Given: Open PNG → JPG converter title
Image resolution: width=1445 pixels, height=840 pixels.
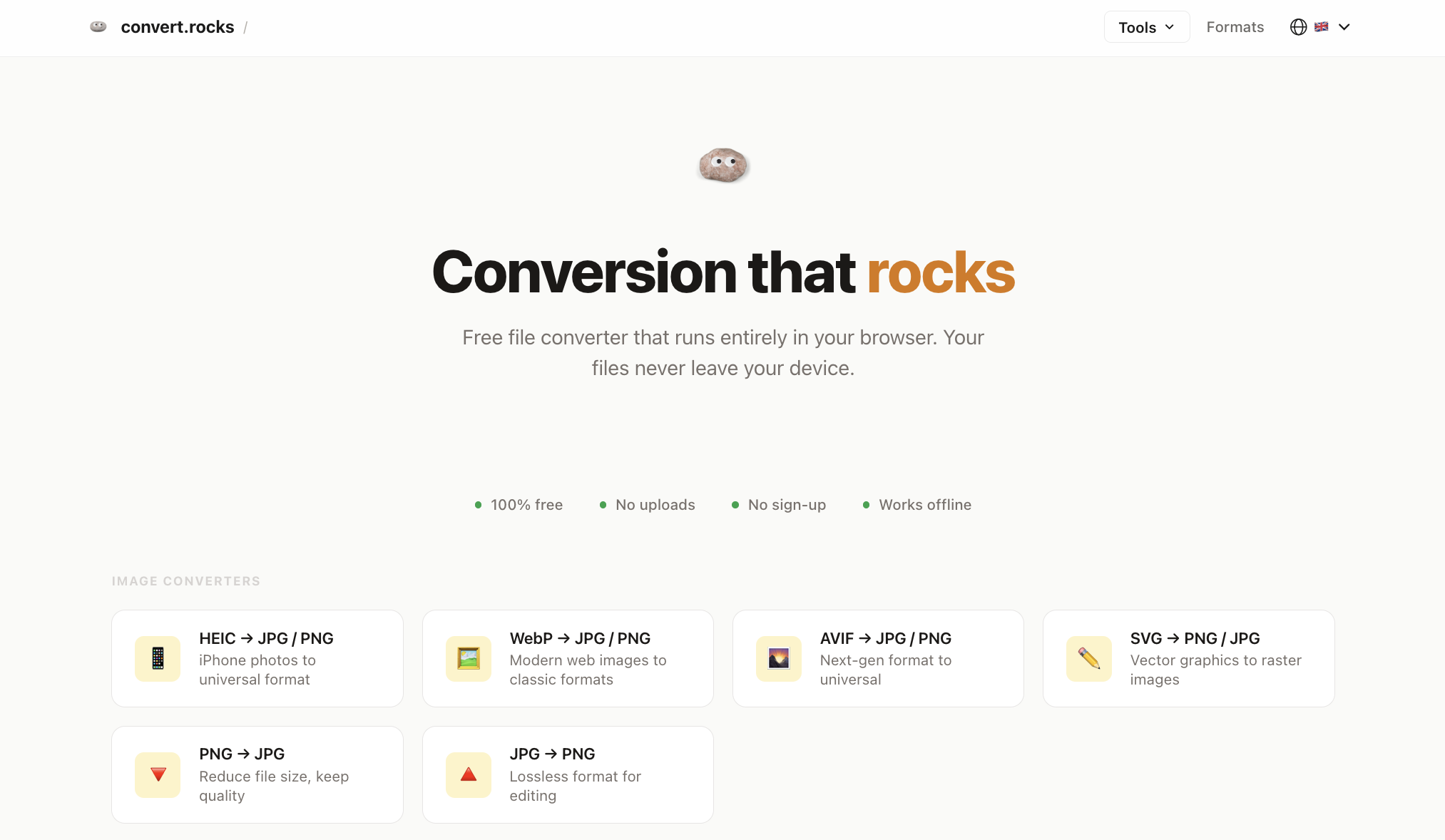Looking at the screenshot, I should coord(242,754).
